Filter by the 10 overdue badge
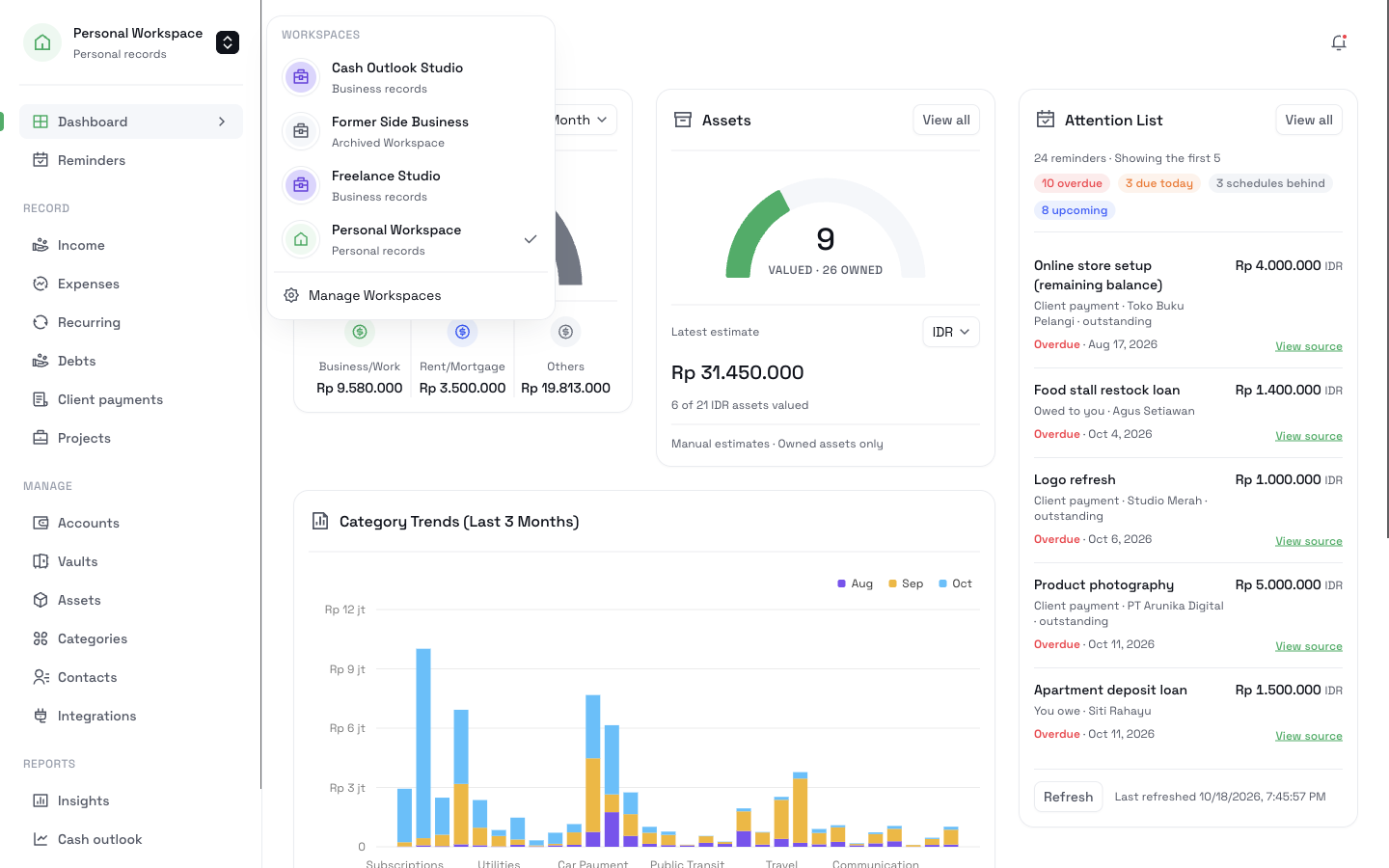The height and width of the screenshot is (868, 1389). click(1072, 183)
